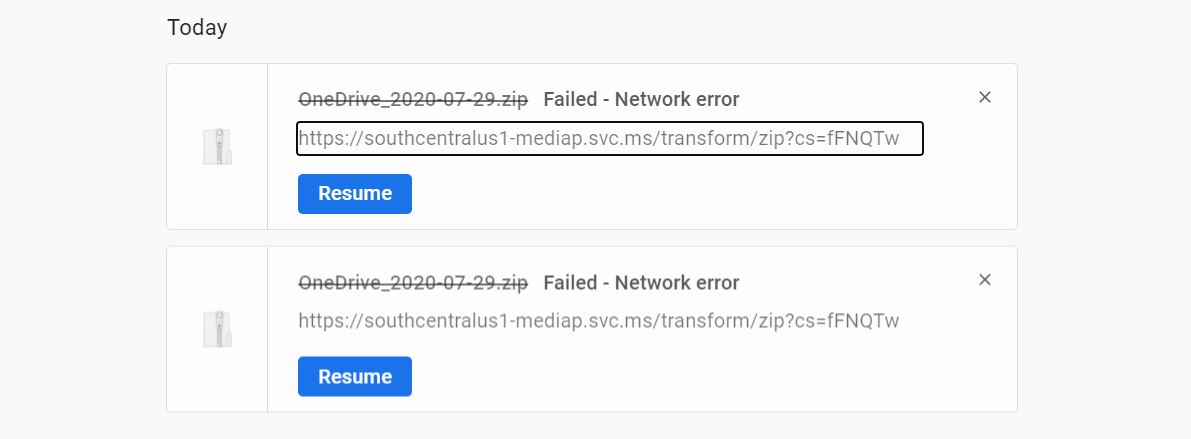Open the second download's source URL link
The image size is (1191, 439).
599,321
